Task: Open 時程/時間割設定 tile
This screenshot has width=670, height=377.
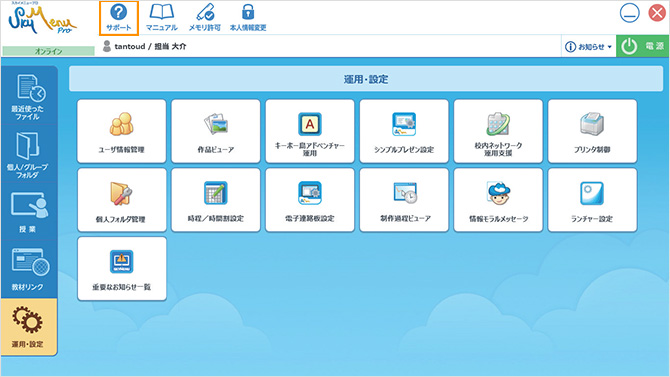Action: pos(216,200)
